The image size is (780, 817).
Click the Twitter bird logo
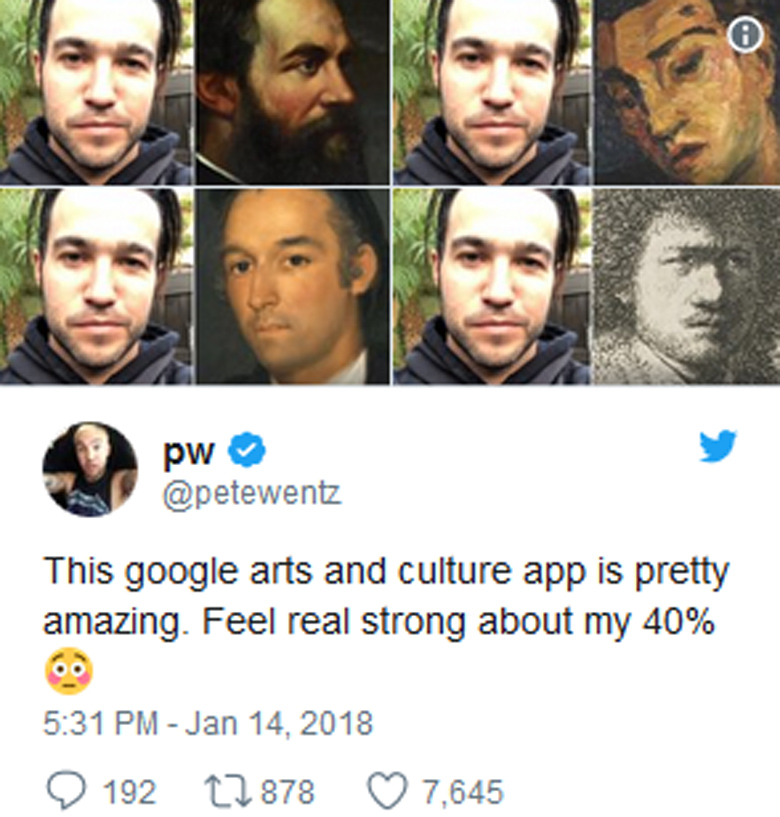(717, 446)
